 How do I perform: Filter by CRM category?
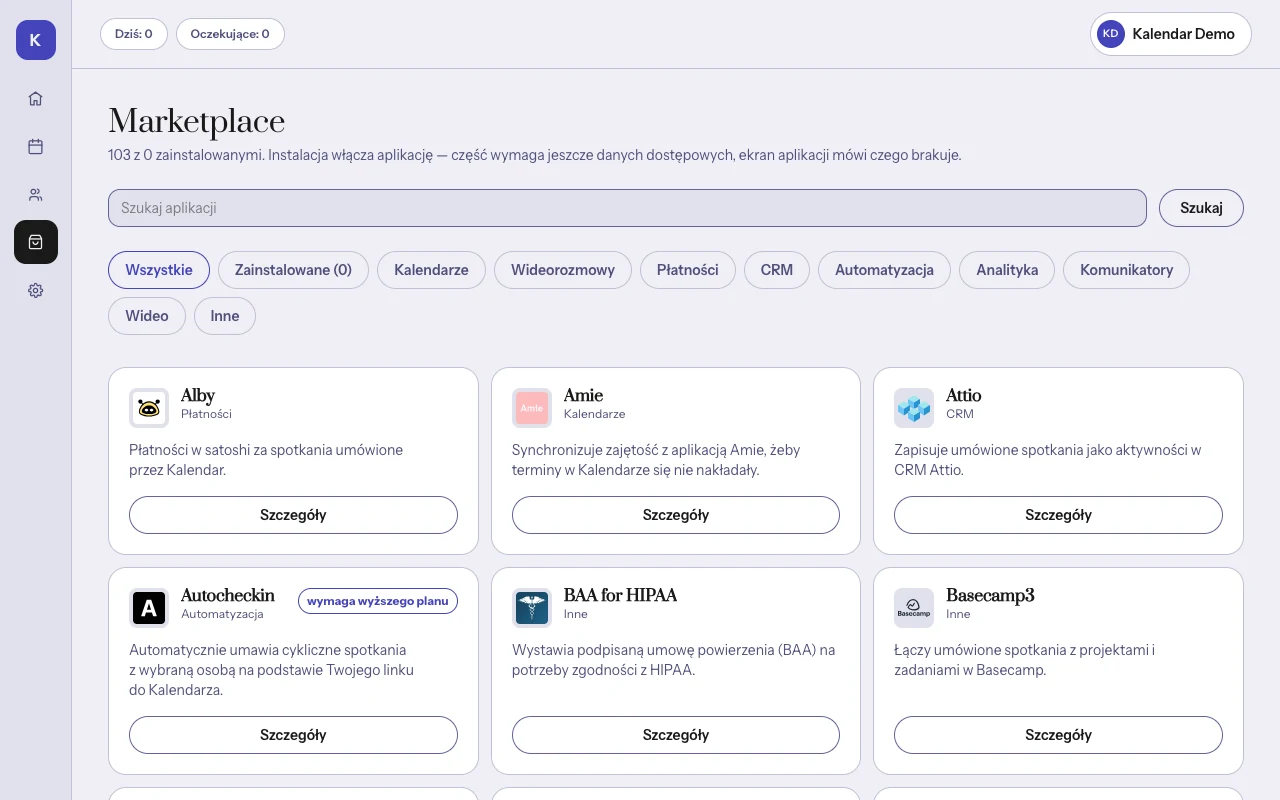click(x=777, y=270)
